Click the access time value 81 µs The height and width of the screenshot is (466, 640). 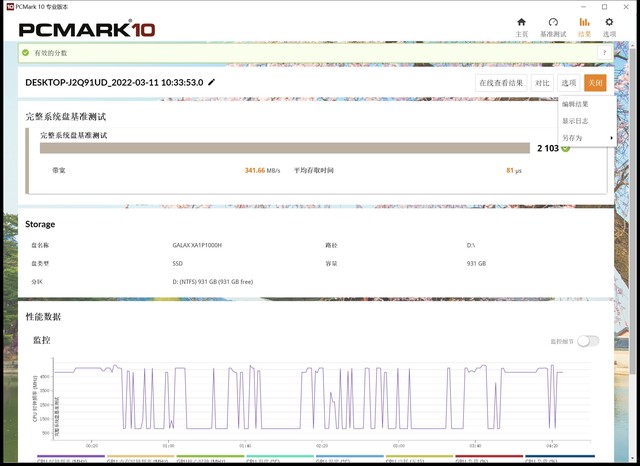(x=514, y=170)
